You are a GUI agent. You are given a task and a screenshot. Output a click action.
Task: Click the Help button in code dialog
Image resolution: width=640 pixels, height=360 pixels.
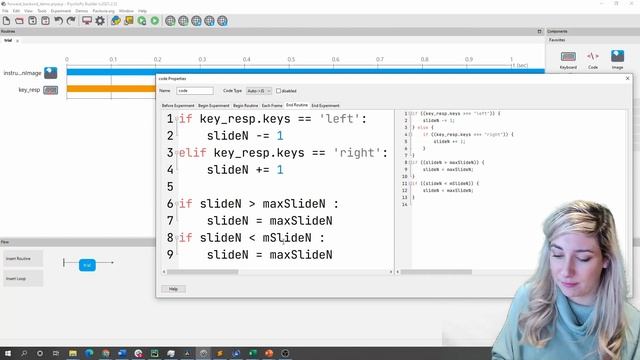(x=173, y=289)
